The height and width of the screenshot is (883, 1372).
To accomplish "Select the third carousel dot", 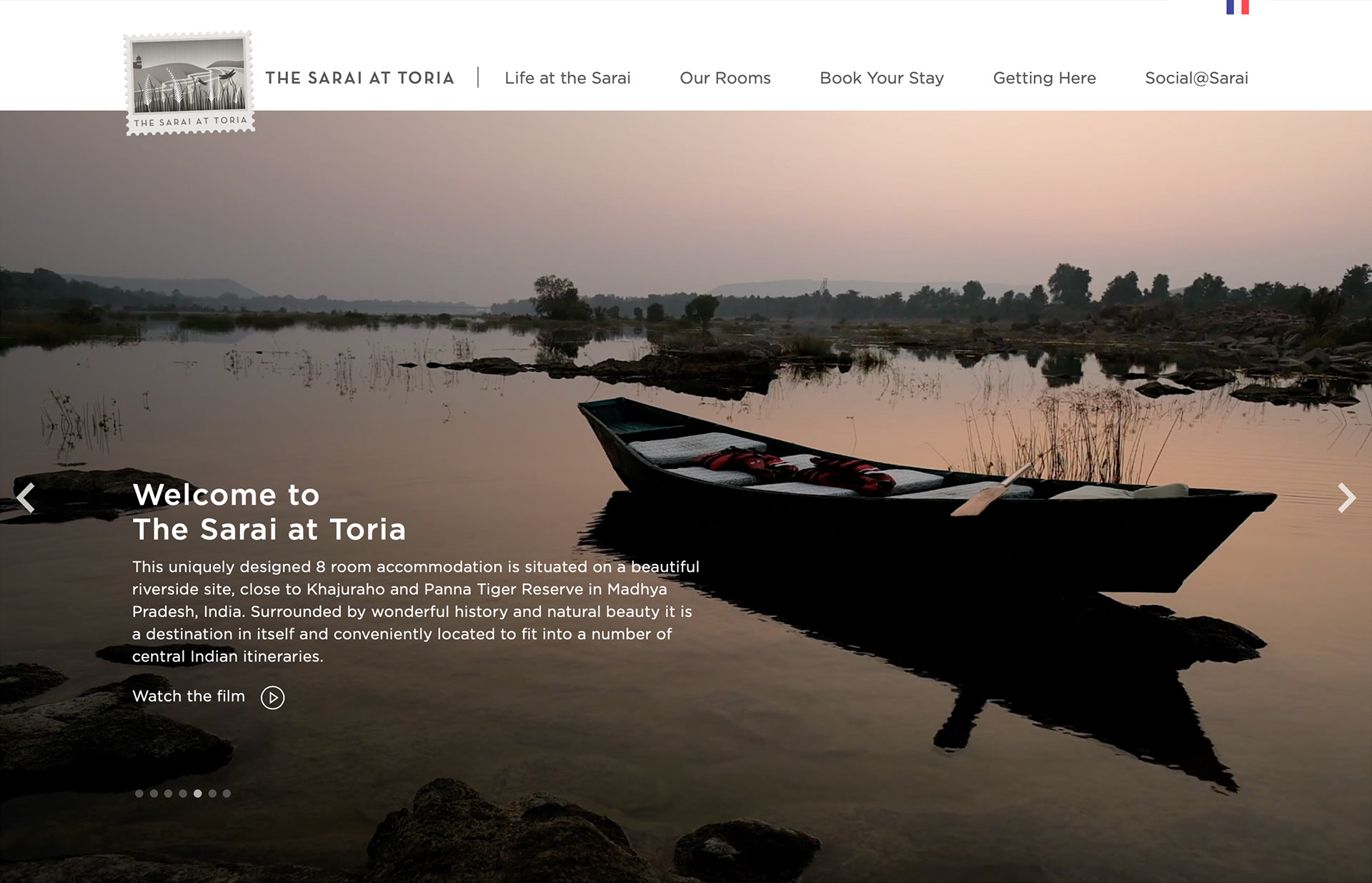I will (x=169, y=794).
